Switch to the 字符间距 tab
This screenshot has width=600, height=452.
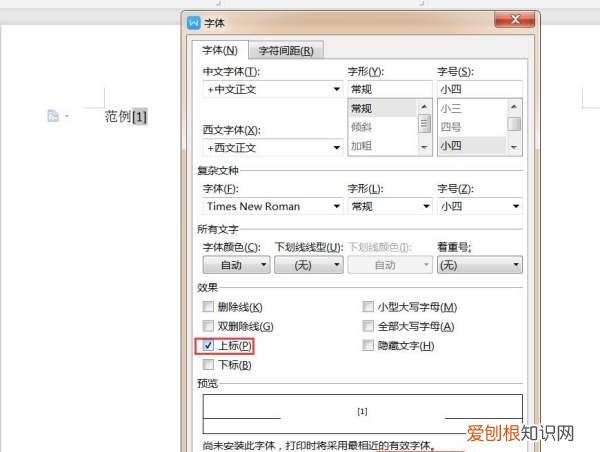(286, 51)
